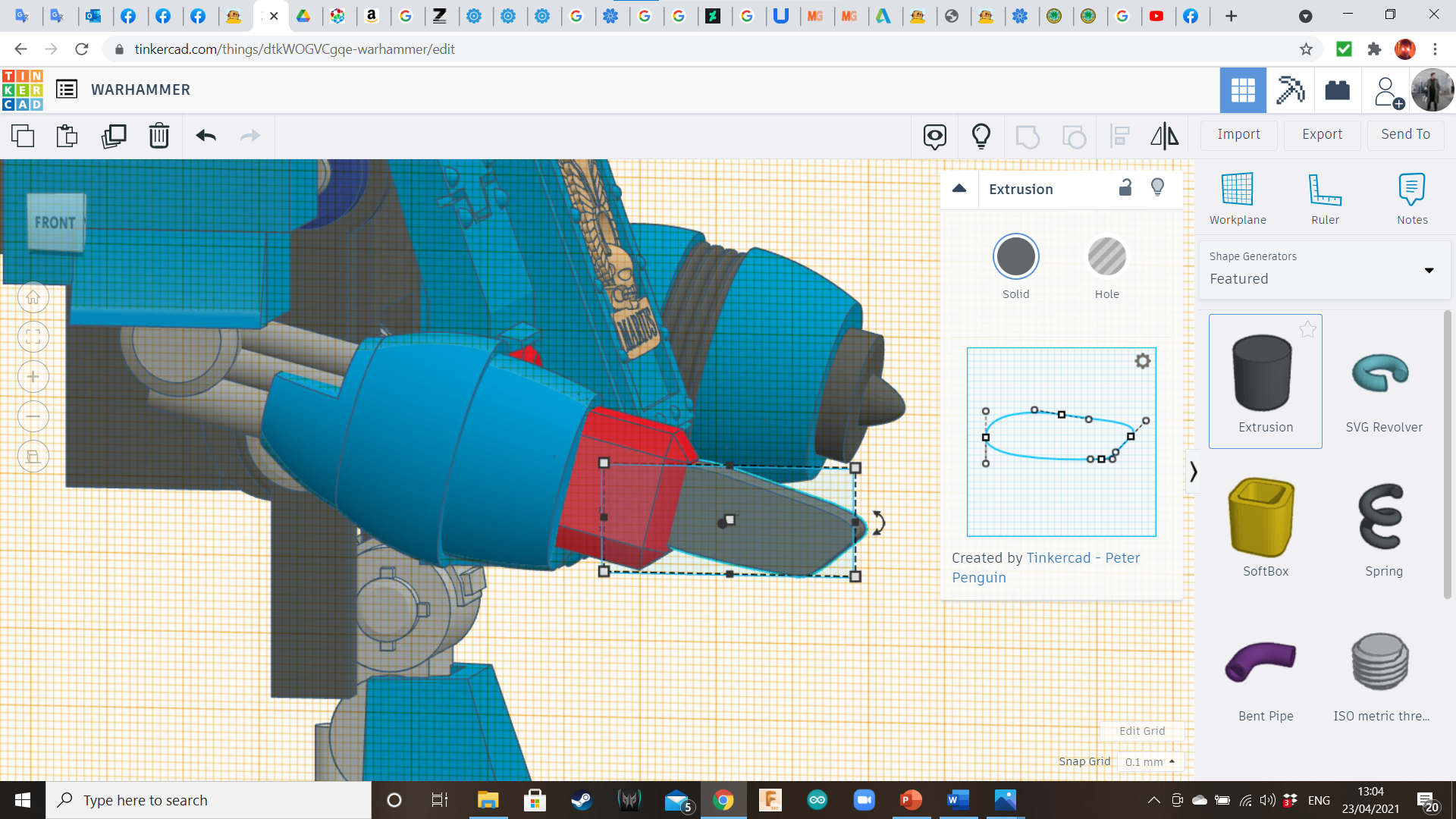Viewport: 1456px width, 819px height.
Task: Click the Mirror tool icon
Action: [x=1164, y=136]
